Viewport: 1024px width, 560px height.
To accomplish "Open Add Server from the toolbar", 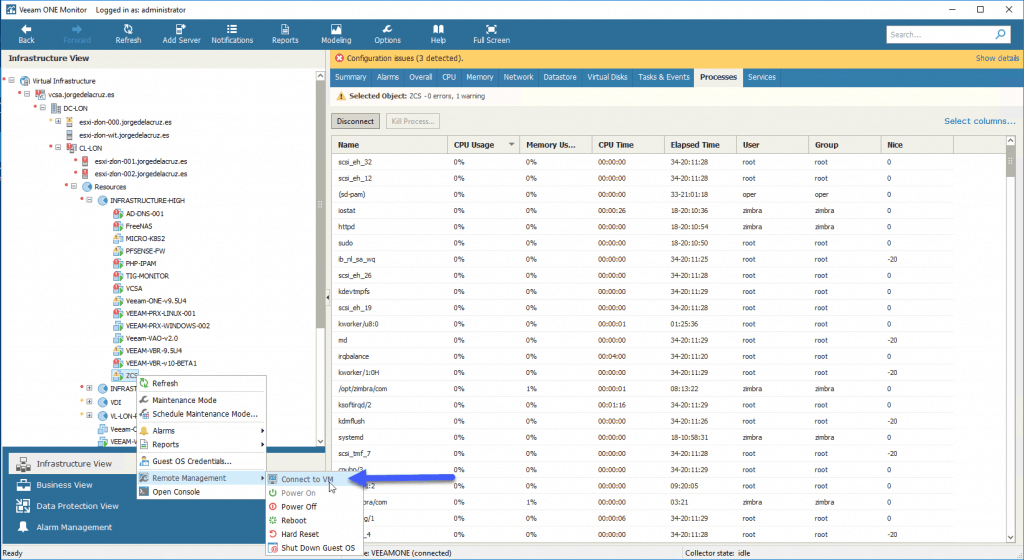I will click(181, 34).
